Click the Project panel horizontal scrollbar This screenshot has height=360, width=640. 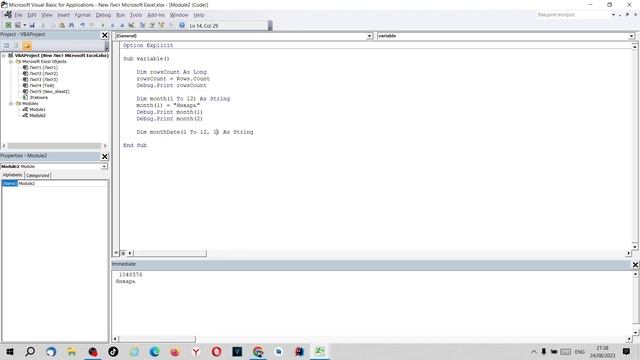54,146
